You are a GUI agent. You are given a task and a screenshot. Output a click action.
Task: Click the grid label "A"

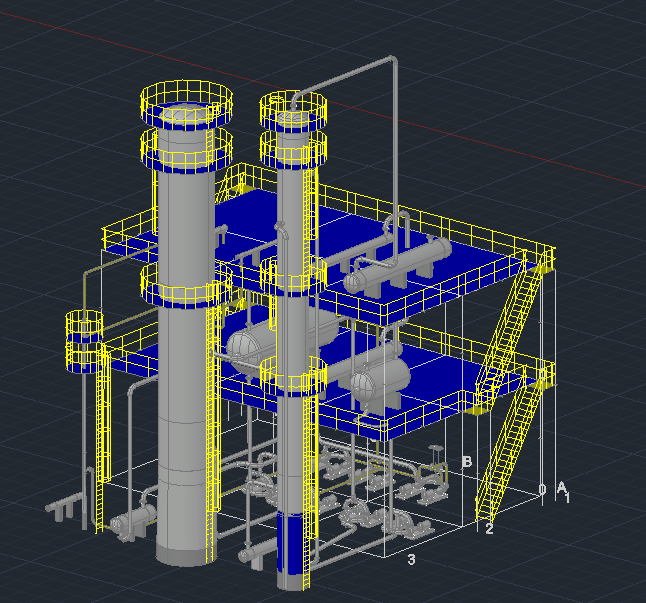[x=561, y=488]
